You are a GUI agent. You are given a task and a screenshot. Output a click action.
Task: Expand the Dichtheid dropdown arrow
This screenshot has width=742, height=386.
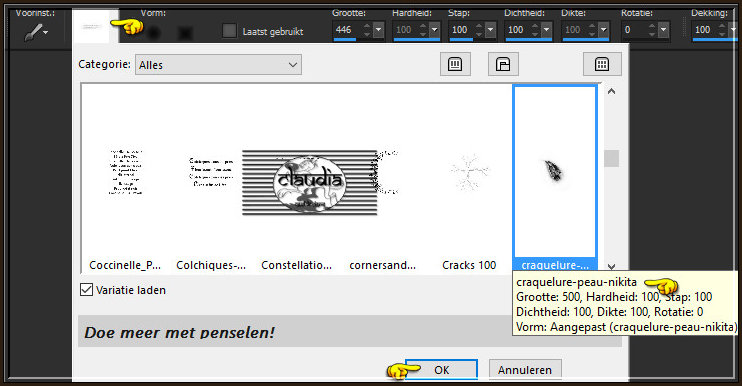(546, 30)
